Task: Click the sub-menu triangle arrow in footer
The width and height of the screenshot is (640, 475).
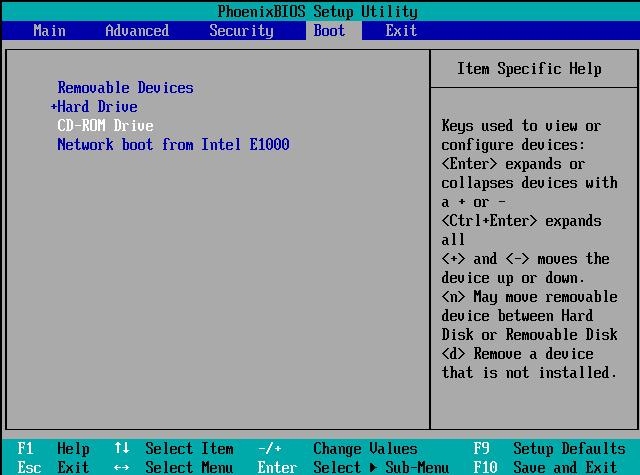Action: (373, 468)
